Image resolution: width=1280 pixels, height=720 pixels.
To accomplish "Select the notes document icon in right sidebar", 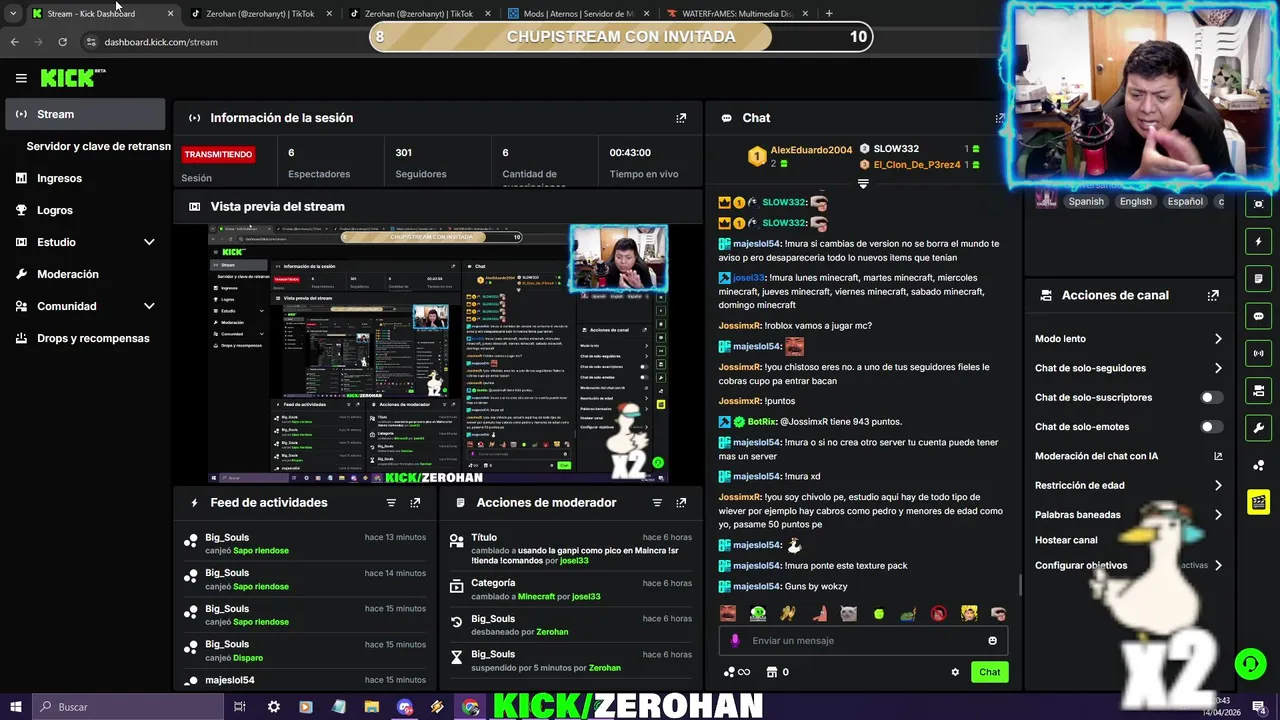I will [1258, 278].
